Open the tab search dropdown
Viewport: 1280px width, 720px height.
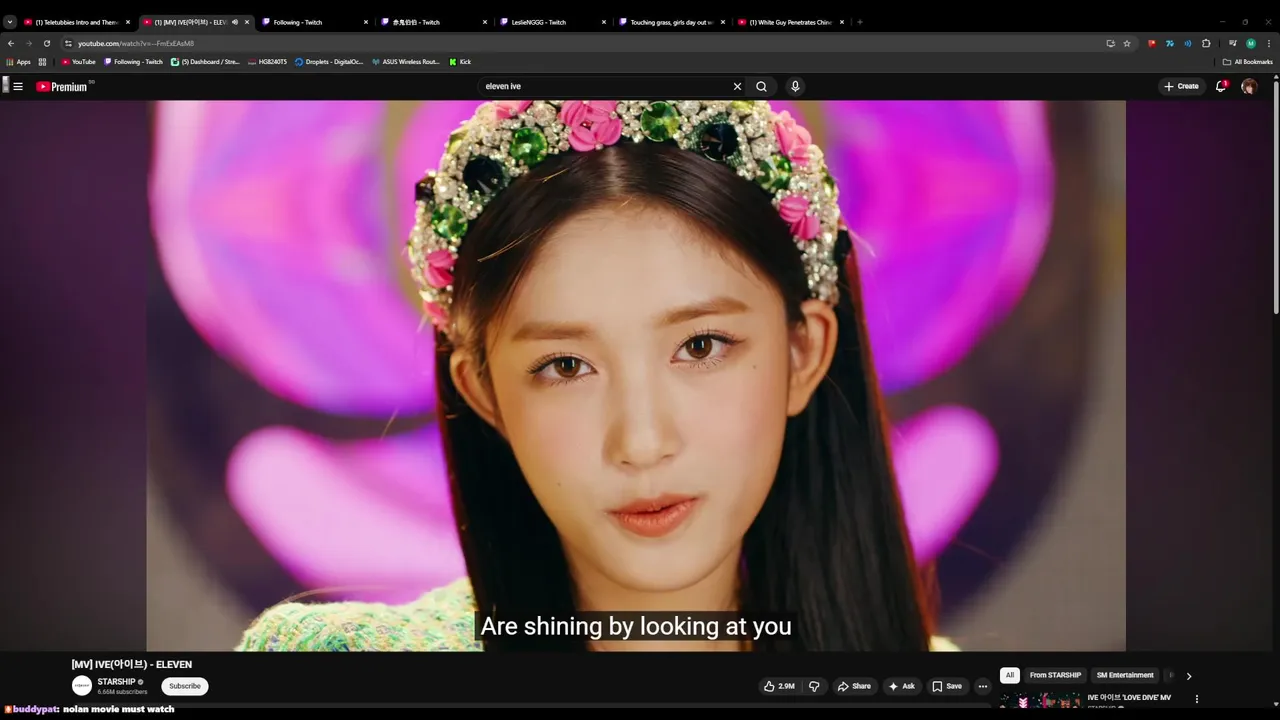pos(10,22)
